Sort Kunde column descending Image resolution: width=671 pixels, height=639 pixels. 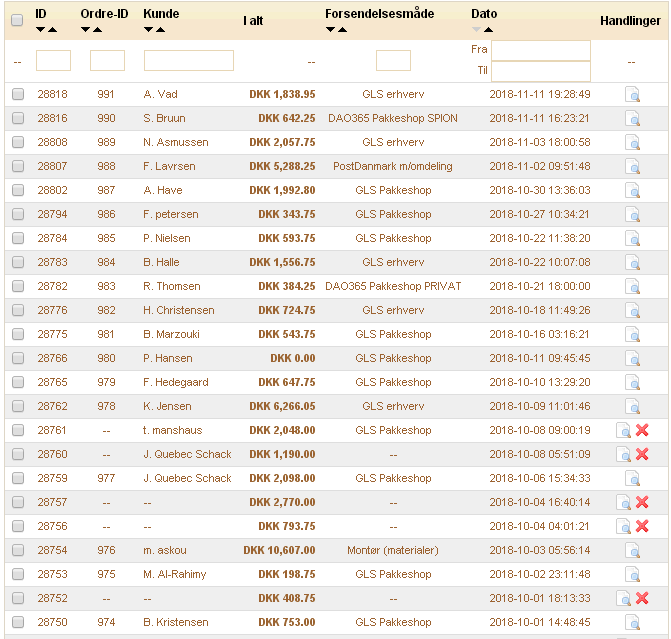[x=148, y=30]
